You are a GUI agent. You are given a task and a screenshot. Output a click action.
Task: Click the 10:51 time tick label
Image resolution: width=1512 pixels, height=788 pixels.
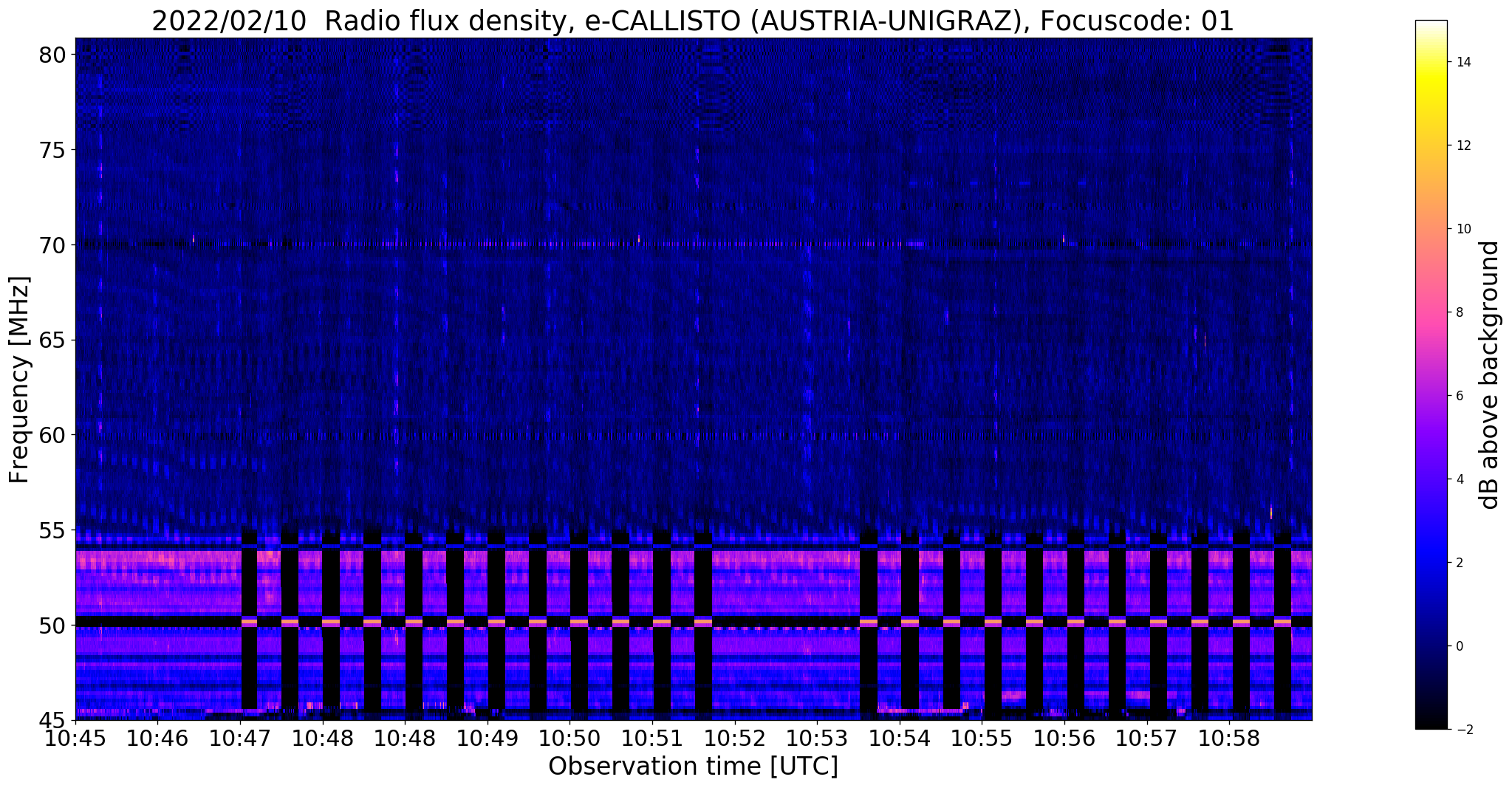[652, 739]
